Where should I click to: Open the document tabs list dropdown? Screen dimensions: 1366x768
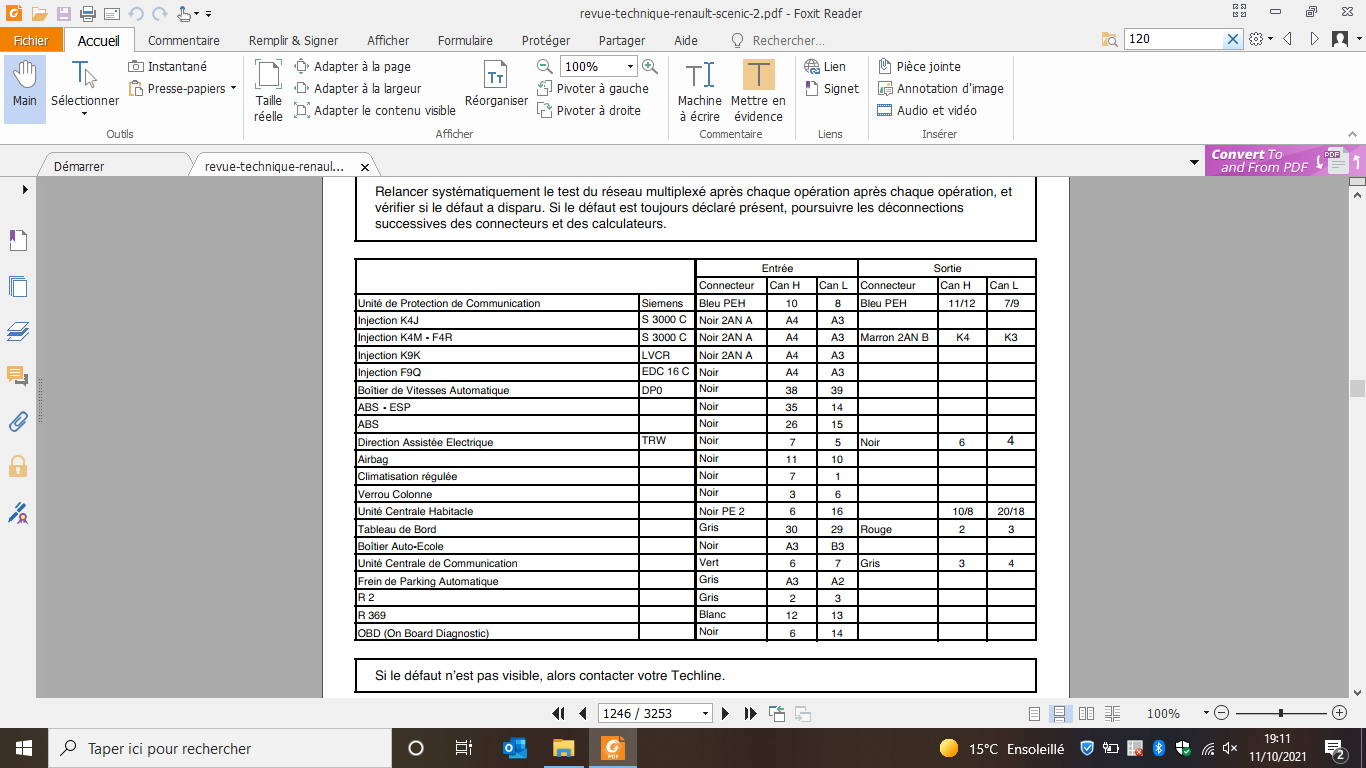pos(1195,162)
